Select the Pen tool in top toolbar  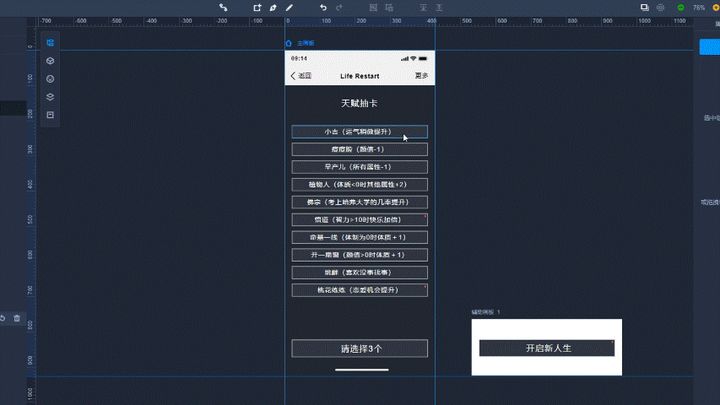(273, 8)
